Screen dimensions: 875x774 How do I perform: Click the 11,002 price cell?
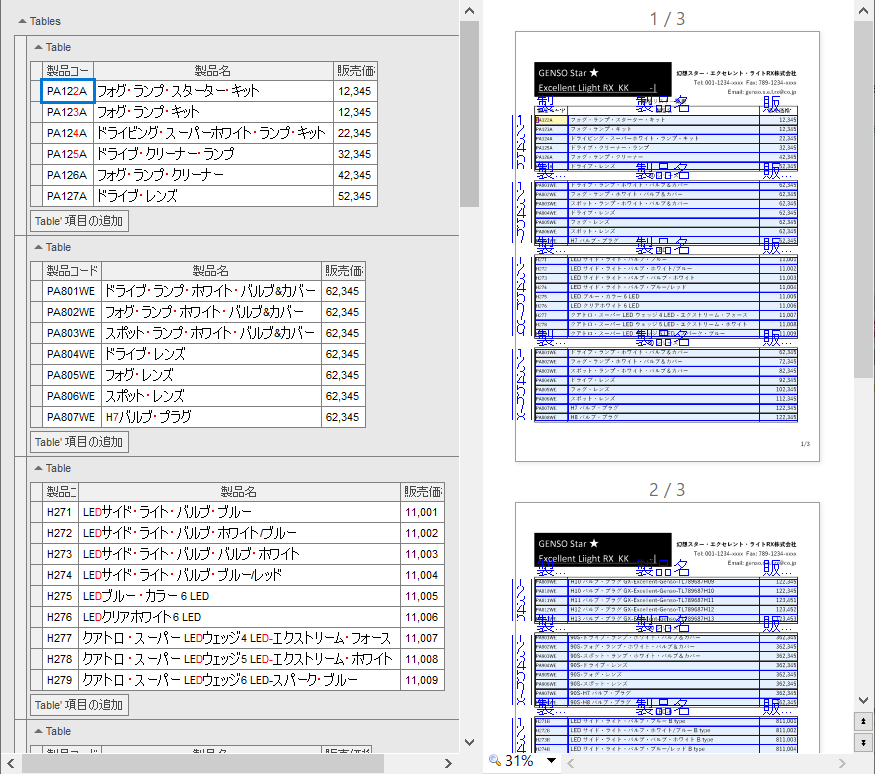422,533
